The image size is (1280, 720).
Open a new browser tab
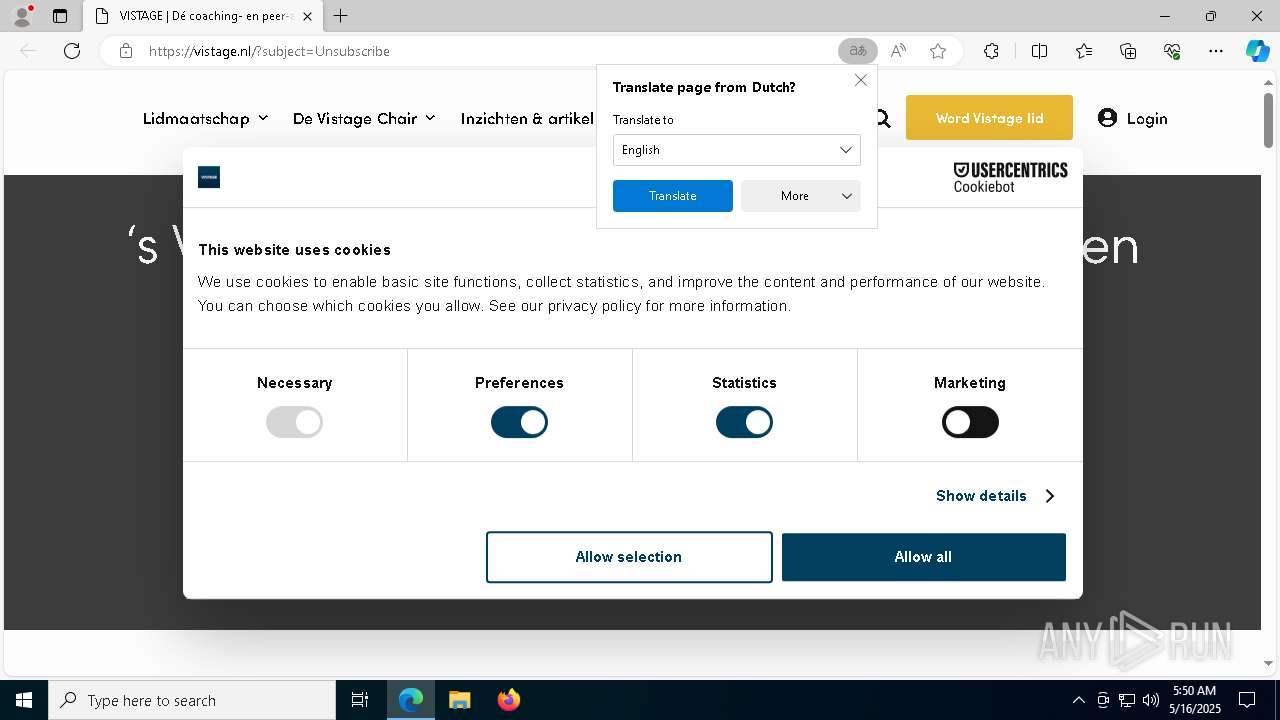(x=341, y=16)
